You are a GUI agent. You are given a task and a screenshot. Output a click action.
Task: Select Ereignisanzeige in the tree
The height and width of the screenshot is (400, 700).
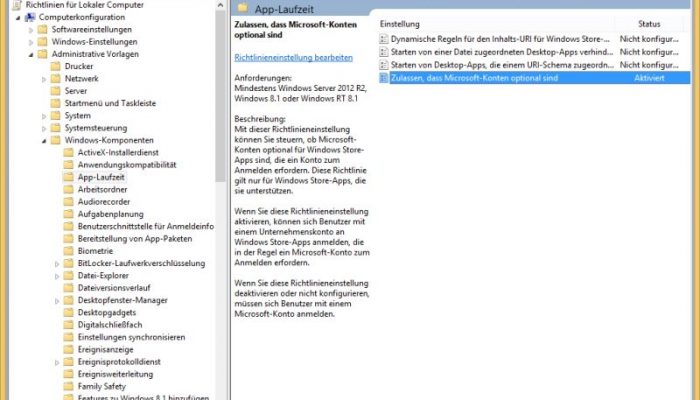tap(105, 350)
